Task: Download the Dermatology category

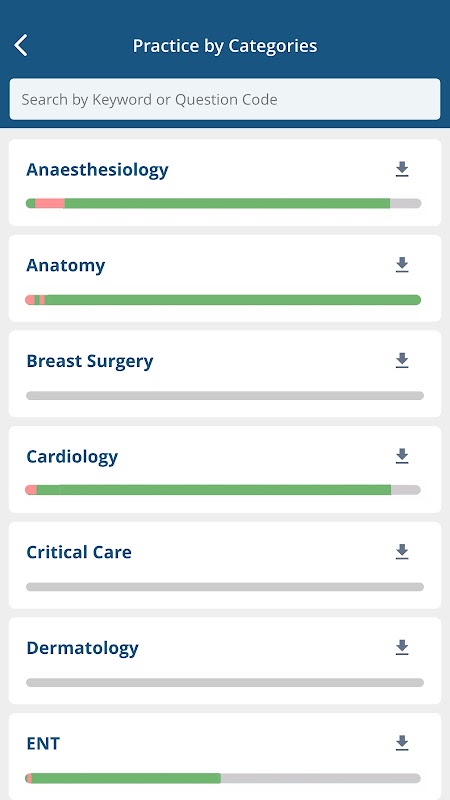Action: [402, 647]
